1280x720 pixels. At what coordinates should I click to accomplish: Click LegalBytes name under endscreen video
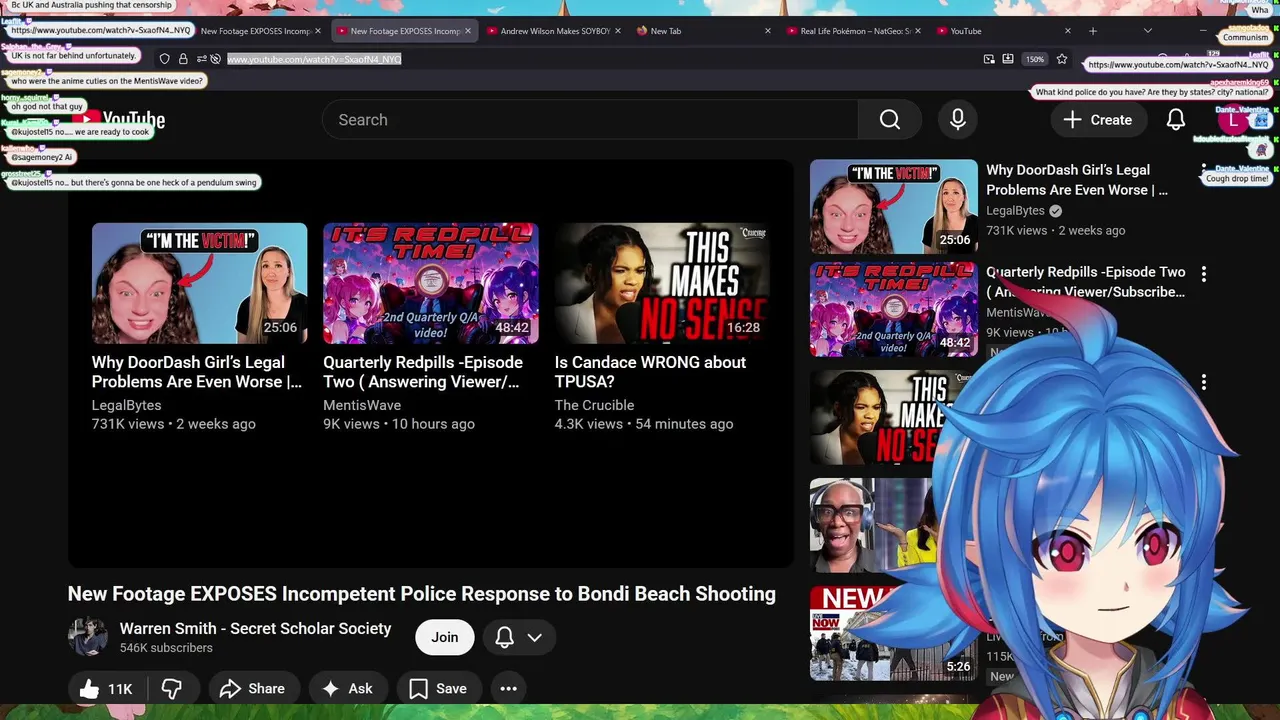coord(126,405)
